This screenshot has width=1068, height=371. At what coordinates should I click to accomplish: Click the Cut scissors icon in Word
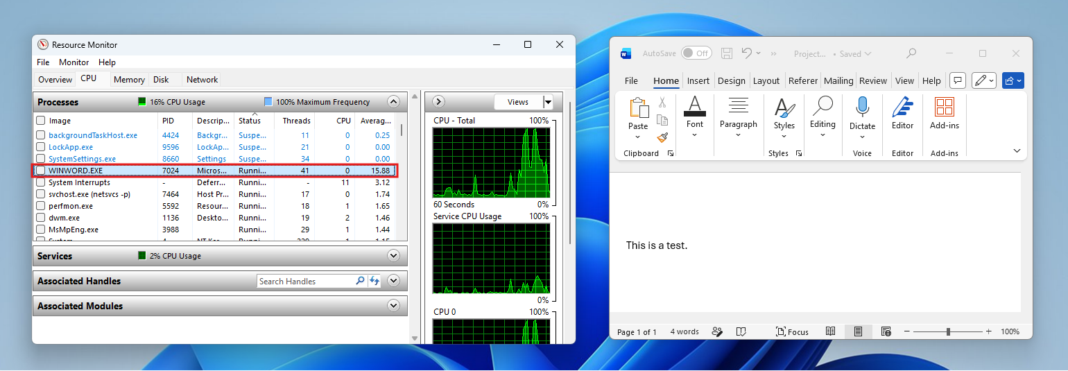662,102
